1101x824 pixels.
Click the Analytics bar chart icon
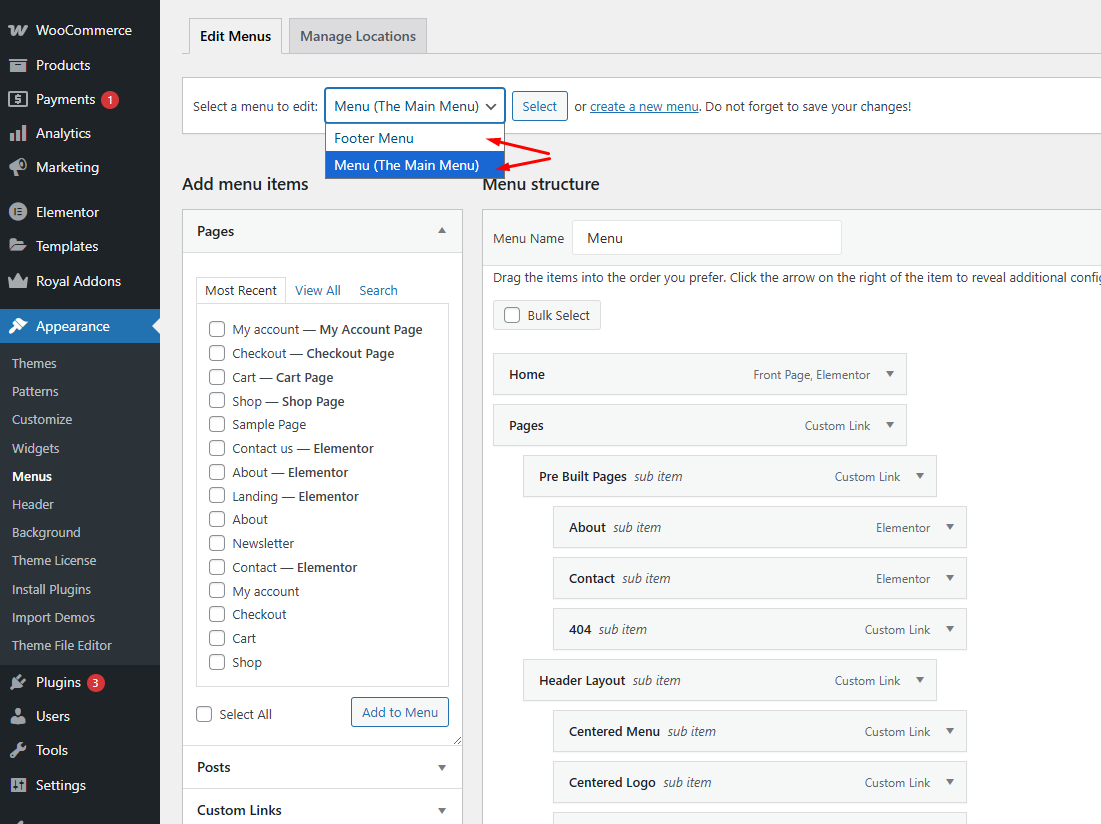18,133
